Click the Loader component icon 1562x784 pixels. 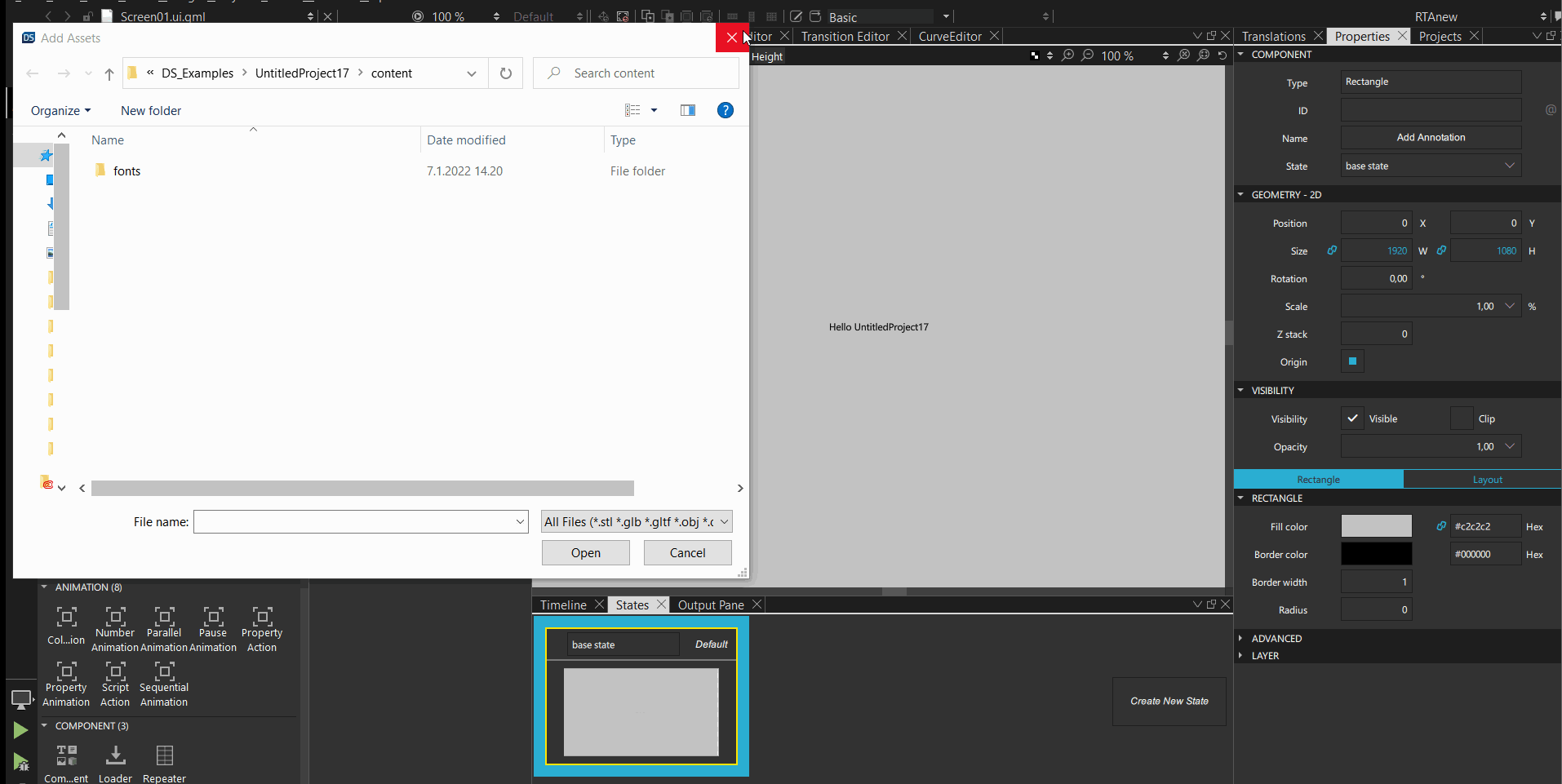115,756
